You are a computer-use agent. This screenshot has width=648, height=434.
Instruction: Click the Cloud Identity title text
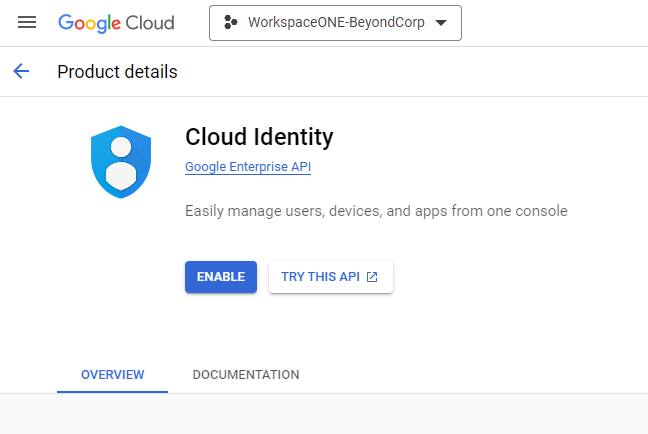tap(259, 137)
